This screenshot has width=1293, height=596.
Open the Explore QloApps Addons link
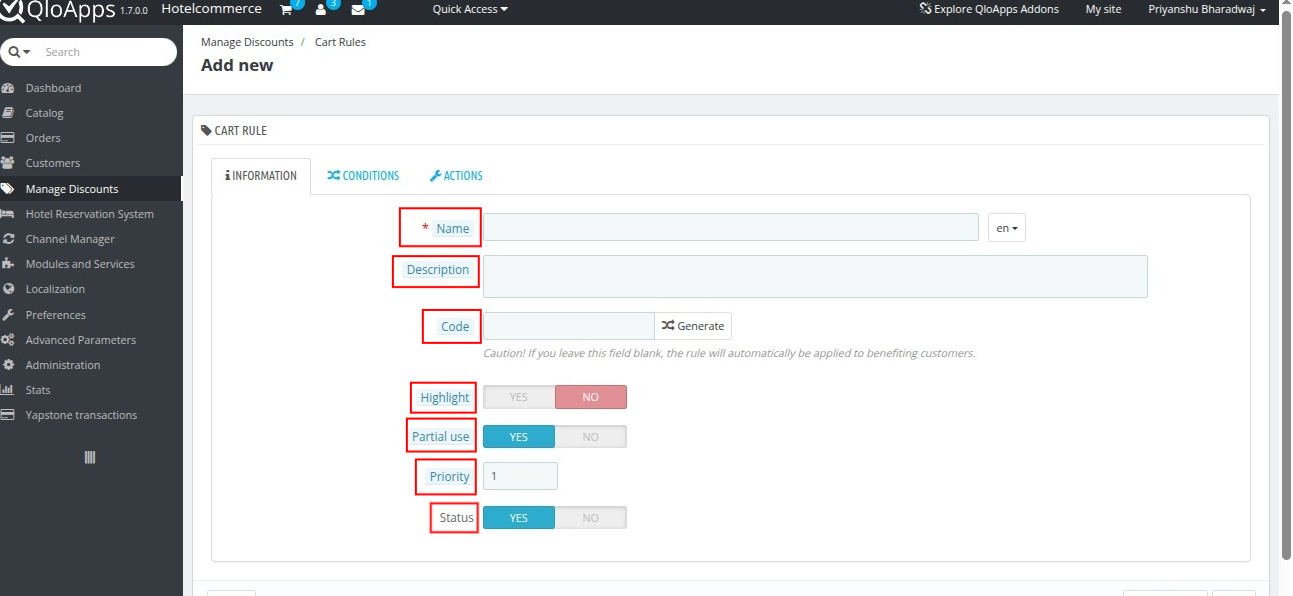coord(988,9)
